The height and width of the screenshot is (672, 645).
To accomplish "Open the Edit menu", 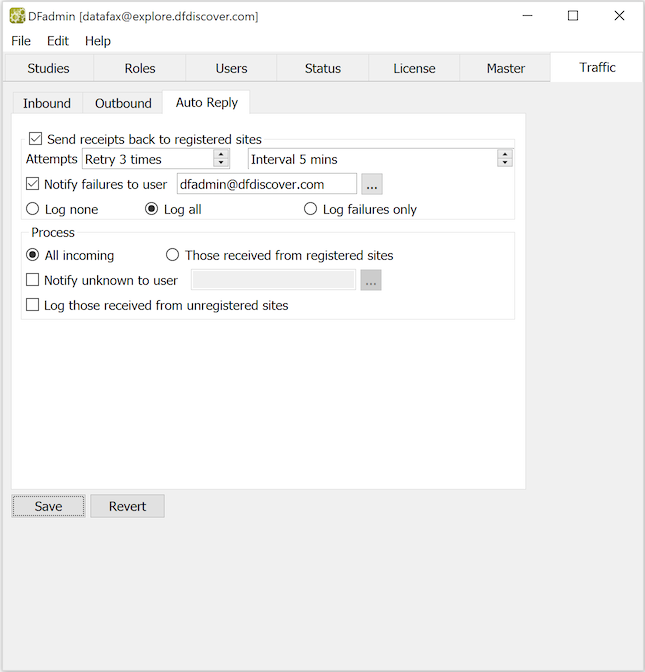I will pos(58,41).
